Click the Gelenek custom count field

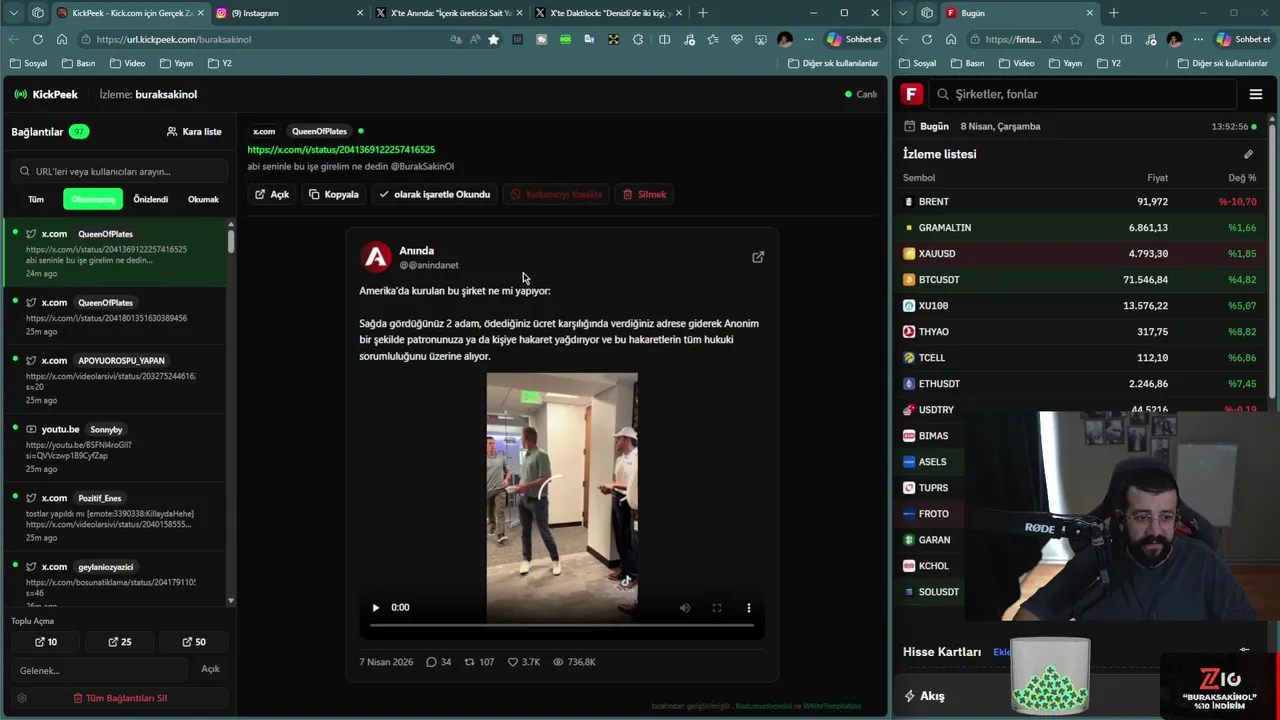[x=99, y=670]
